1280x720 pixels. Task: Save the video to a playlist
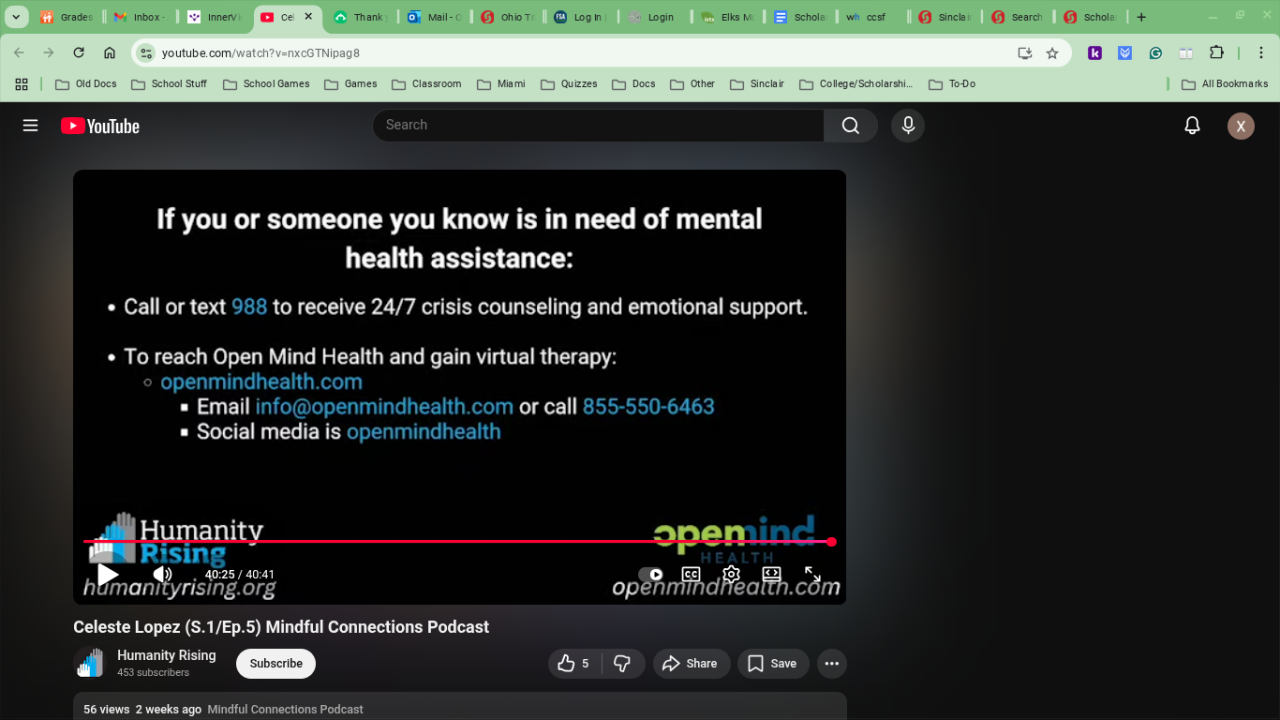click(773, 663)
